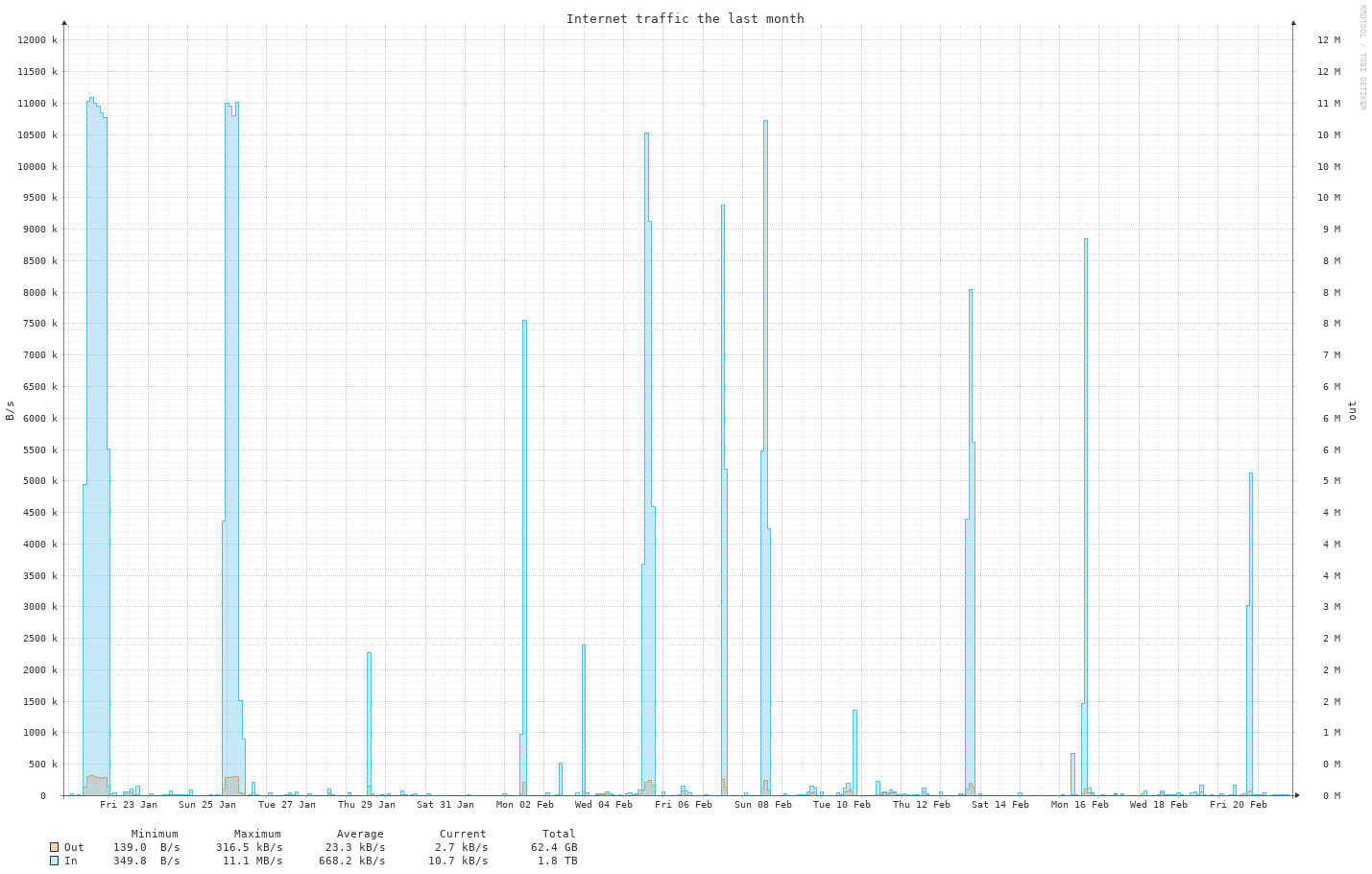Click the 62.4 GB total value
1372x874 pixels.
tap(554, 847)
